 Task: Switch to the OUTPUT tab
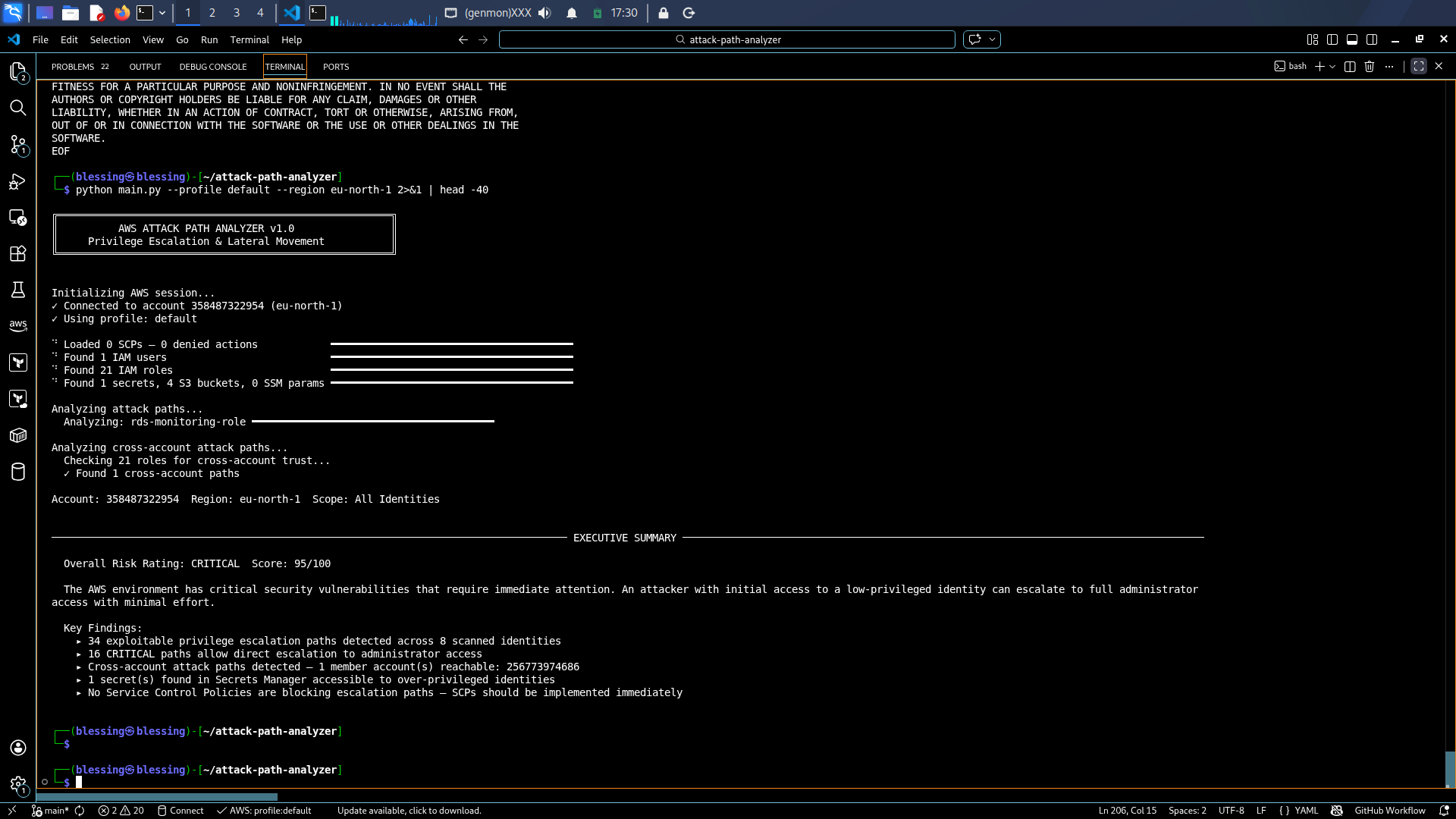[146, 67]
